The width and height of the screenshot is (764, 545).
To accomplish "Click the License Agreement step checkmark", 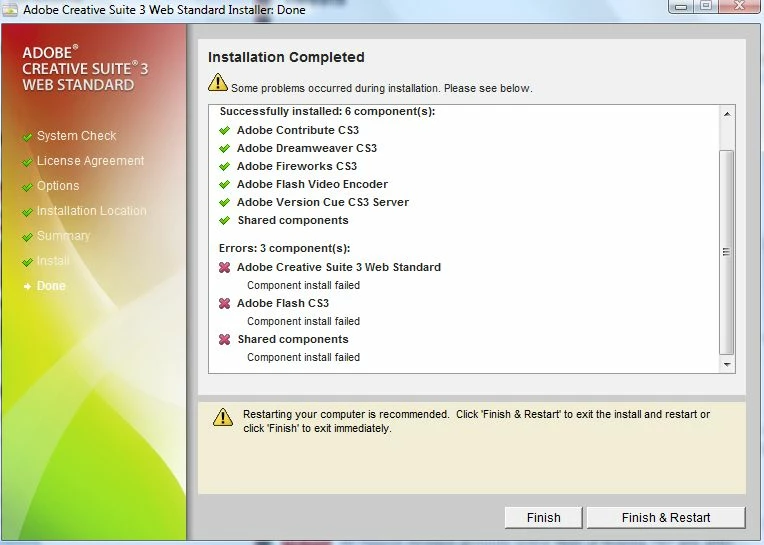I will pyautogui.click(x=27, y=162).
